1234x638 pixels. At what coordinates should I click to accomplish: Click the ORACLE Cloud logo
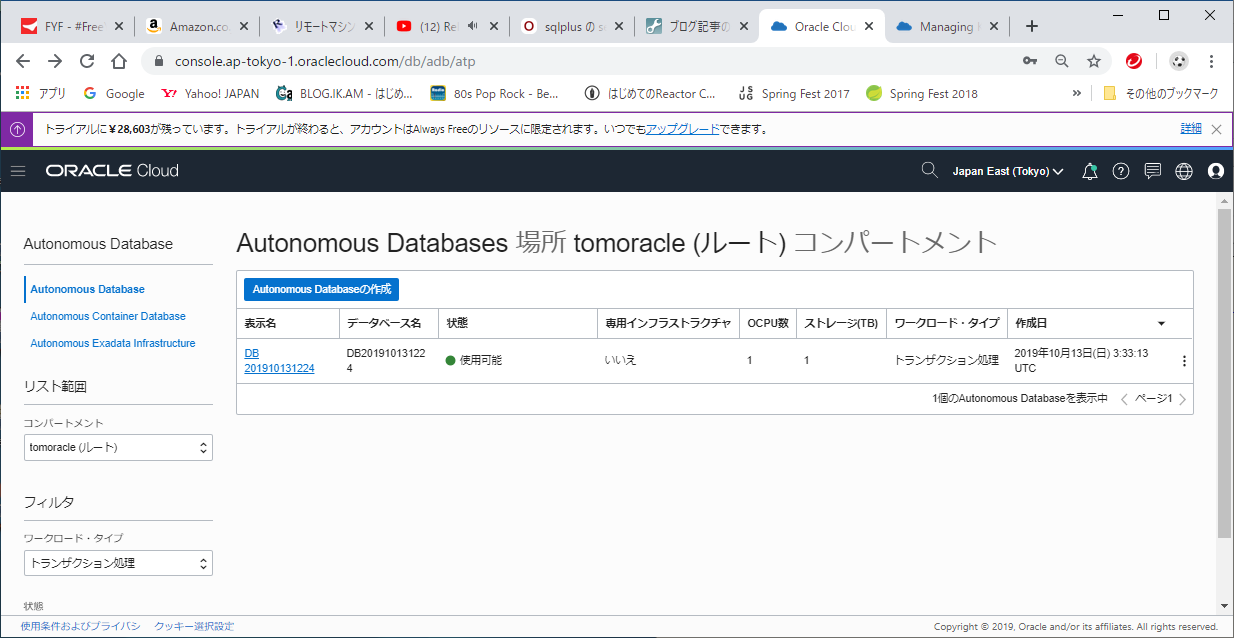pos(112,171)
